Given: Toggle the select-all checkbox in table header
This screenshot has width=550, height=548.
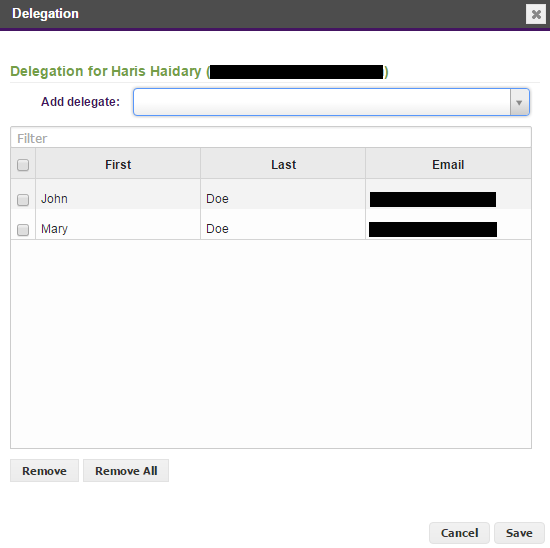Looking at the screenshot, I should tap(23, 165).
